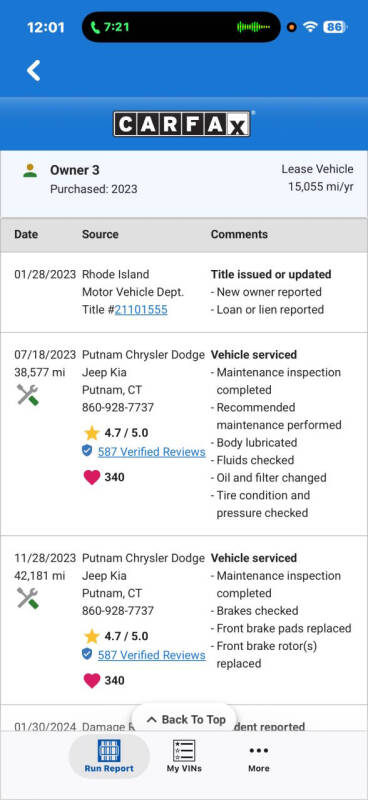
Task: Click the Comments column header
Action: (239, 234)
